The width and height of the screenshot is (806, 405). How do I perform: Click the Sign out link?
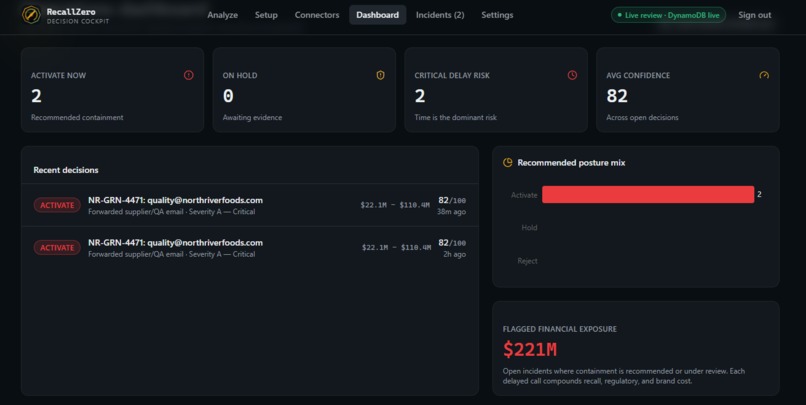(x=755, y=15)
